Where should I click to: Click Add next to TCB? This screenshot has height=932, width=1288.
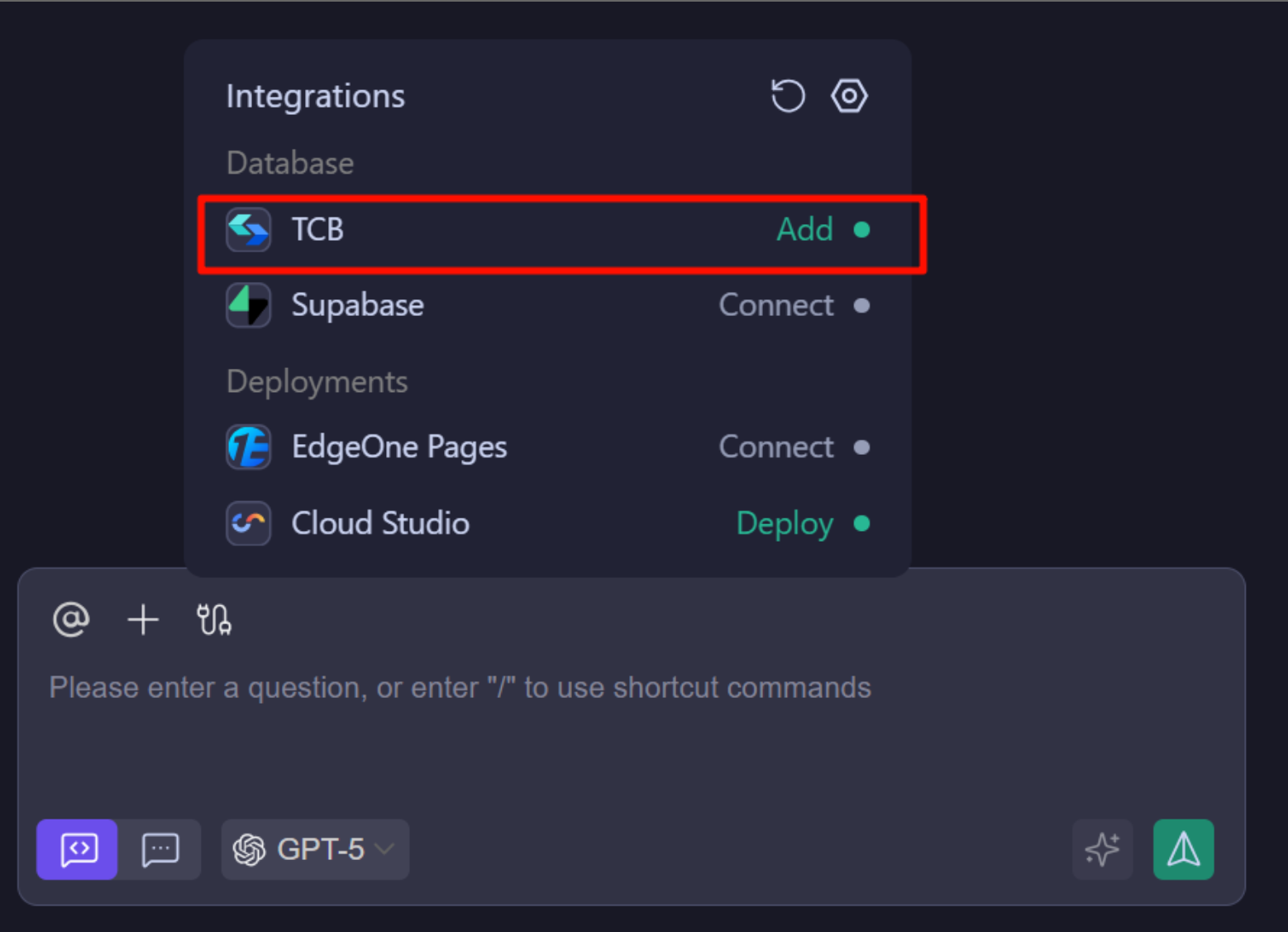coord(804,230)
